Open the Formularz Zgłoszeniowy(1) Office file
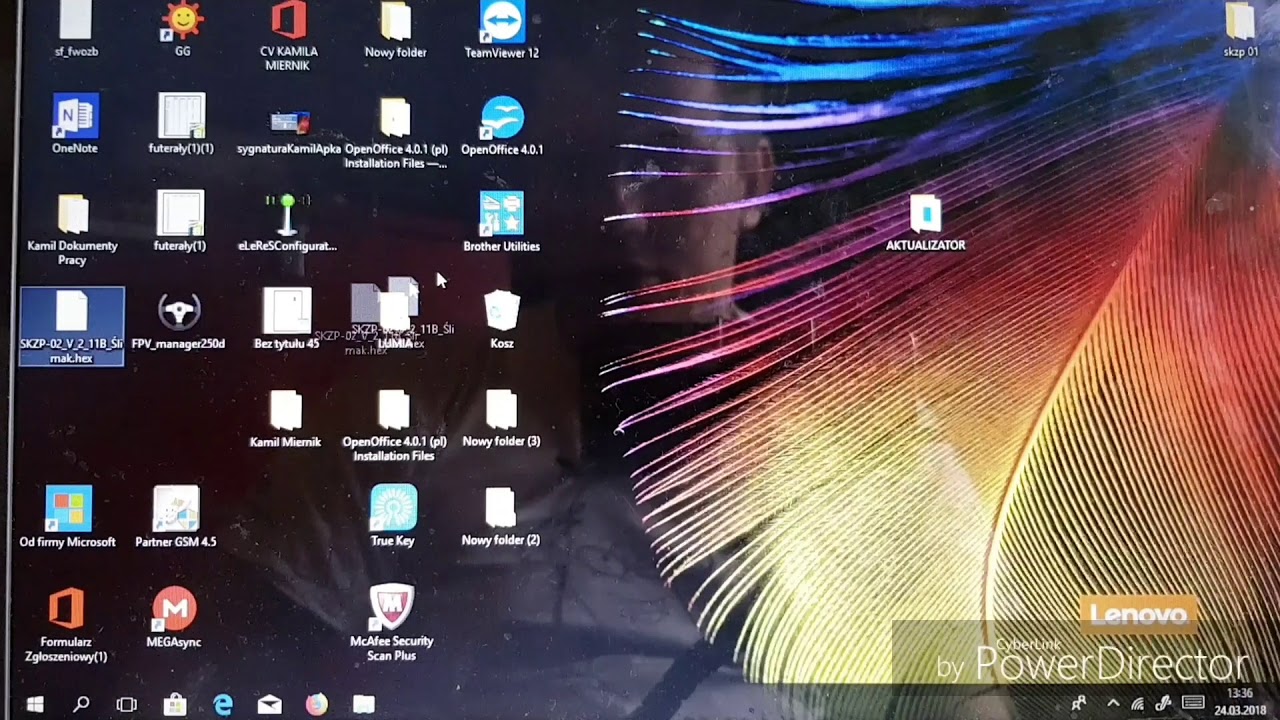Image resolution: width=1280 pixels, height=720 pixels. [x=66, y=625]
